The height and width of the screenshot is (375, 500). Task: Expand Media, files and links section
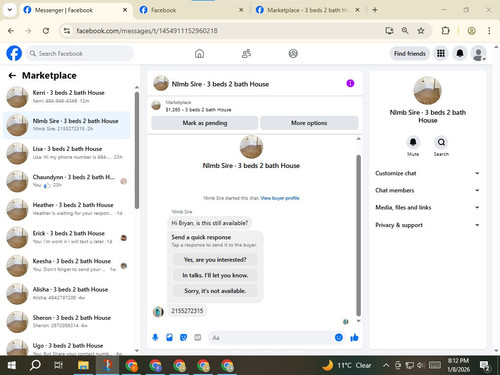pyautogui.click(x=428, y=207)
